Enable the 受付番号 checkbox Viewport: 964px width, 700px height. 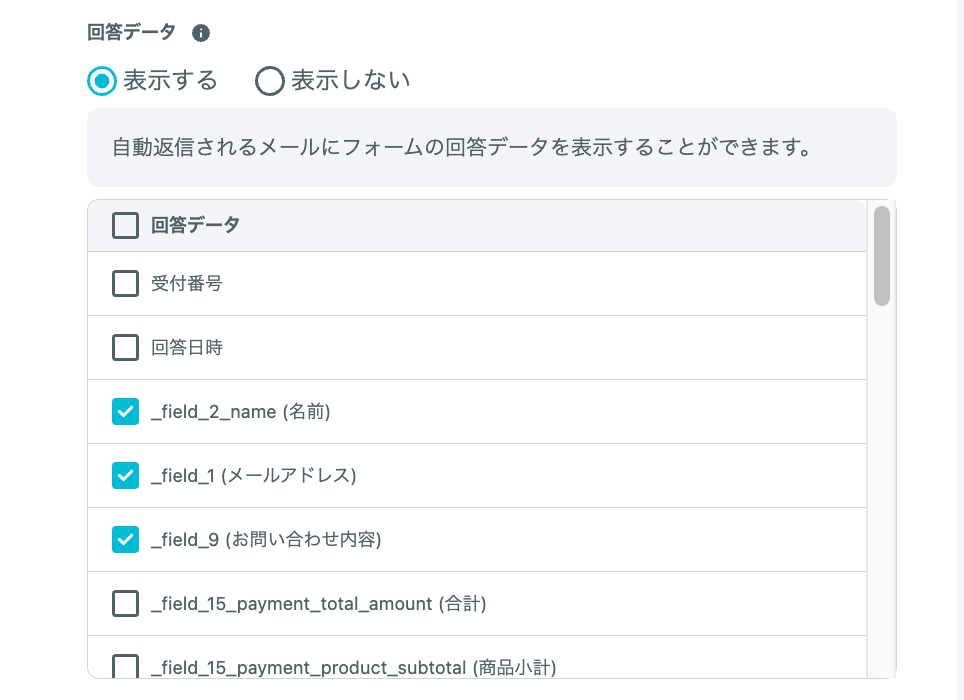click(x=125, y=284)
